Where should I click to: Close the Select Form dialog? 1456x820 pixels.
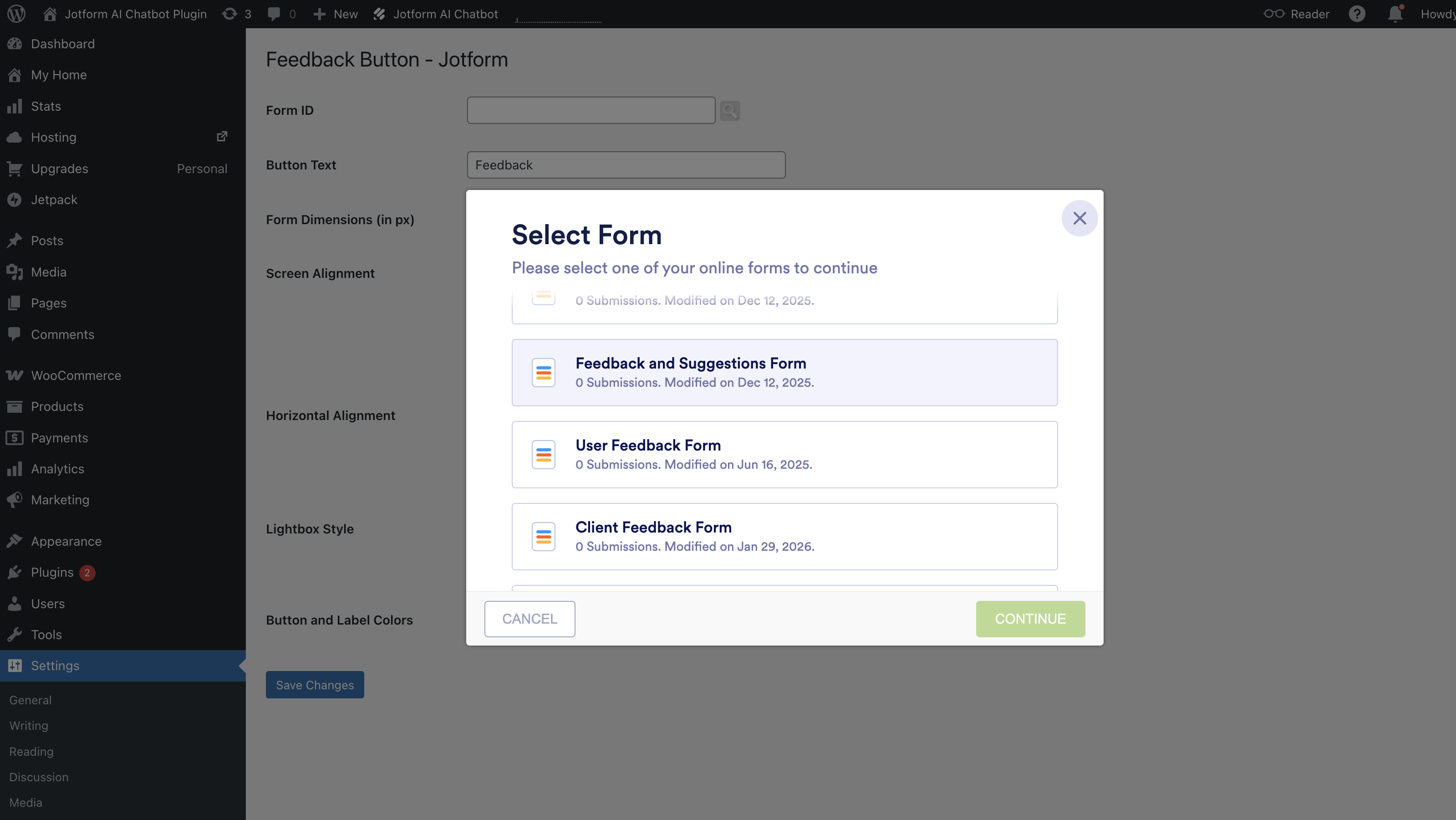tap(1079, 218)
